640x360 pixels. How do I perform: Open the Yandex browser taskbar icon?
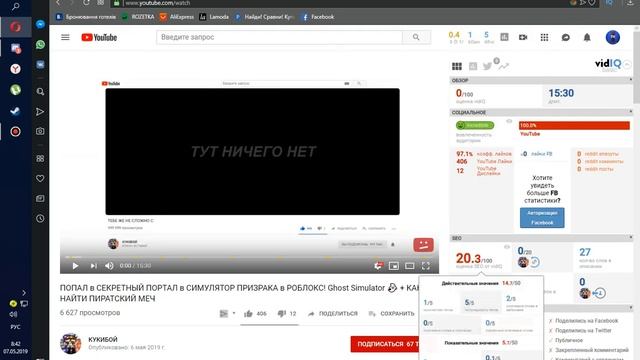tap(16, 69)
